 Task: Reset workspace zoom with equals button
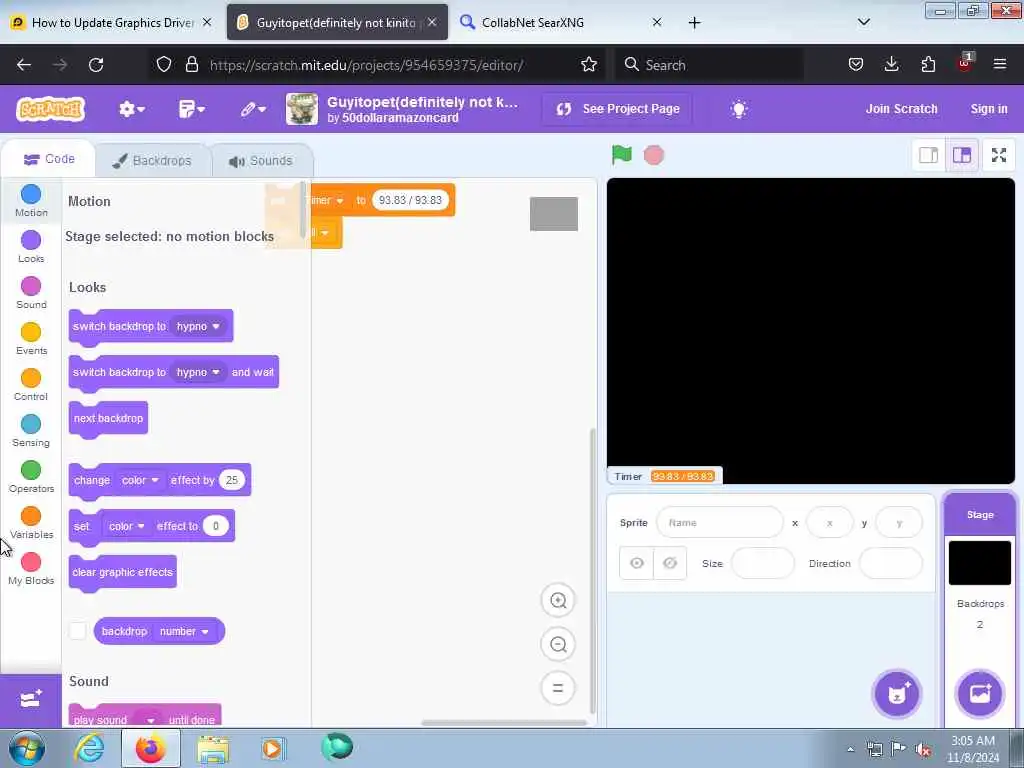click(558, 688)
